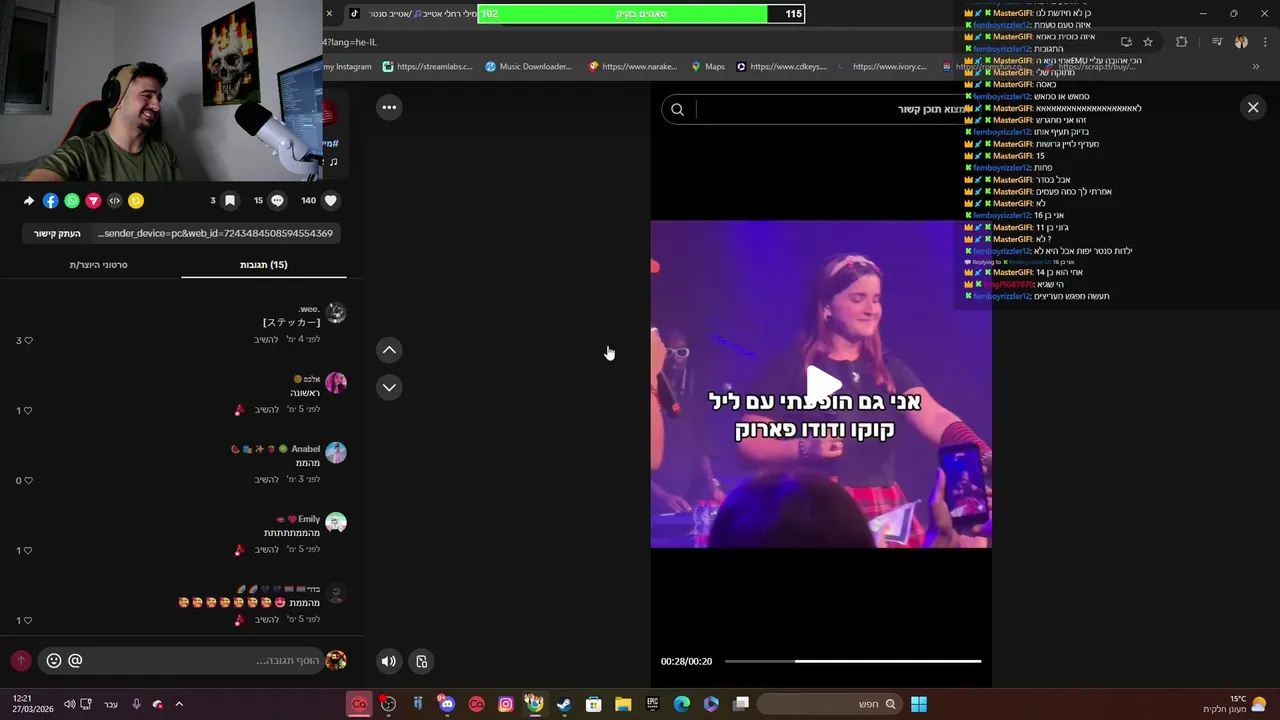Screen dimensions: 1280x720
Task: Open the streamlabs bookmark
Action: (427, 67)
